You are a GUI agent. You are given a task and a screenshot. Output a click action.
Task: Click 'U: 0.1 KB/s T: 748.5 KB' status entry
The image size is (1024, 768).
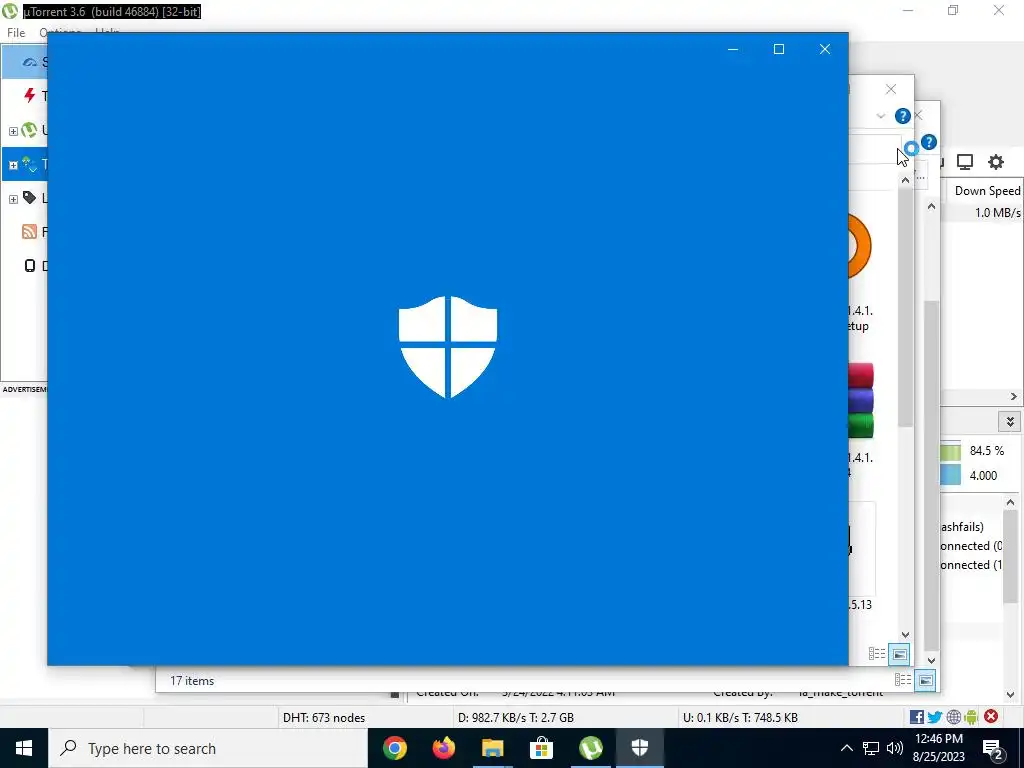[x=741, y=718]
